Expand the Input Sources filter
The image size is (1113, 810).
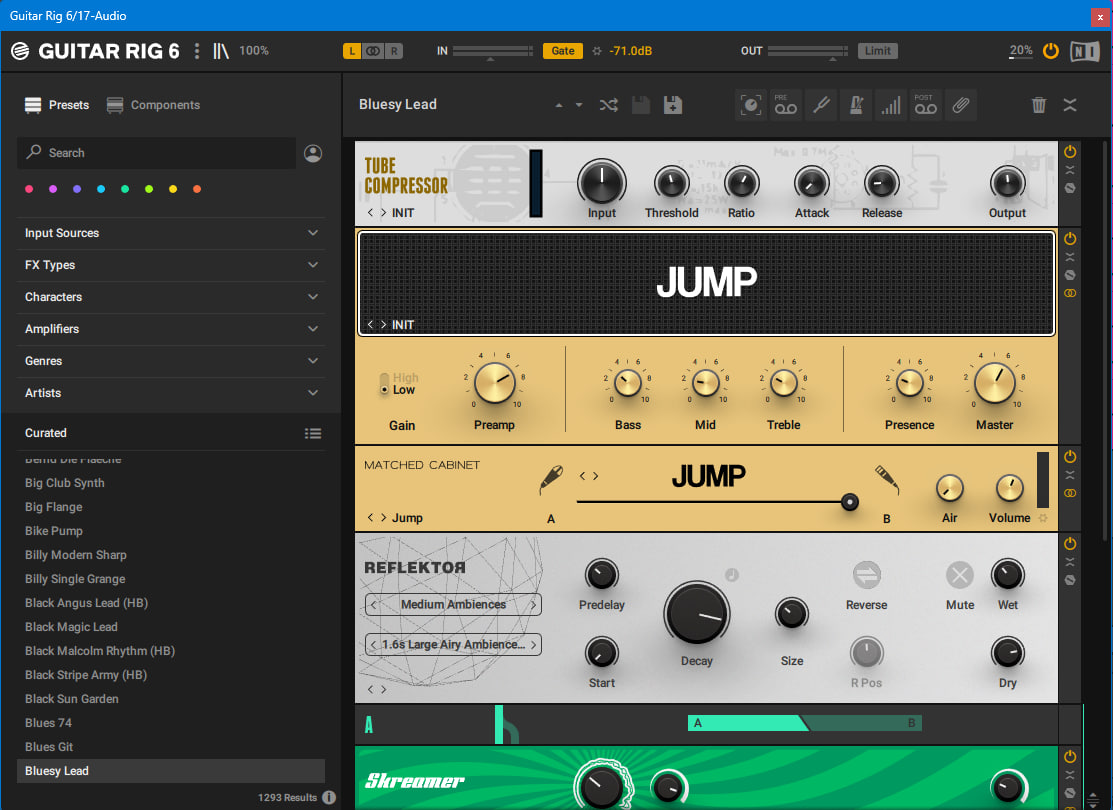[170, 233]
